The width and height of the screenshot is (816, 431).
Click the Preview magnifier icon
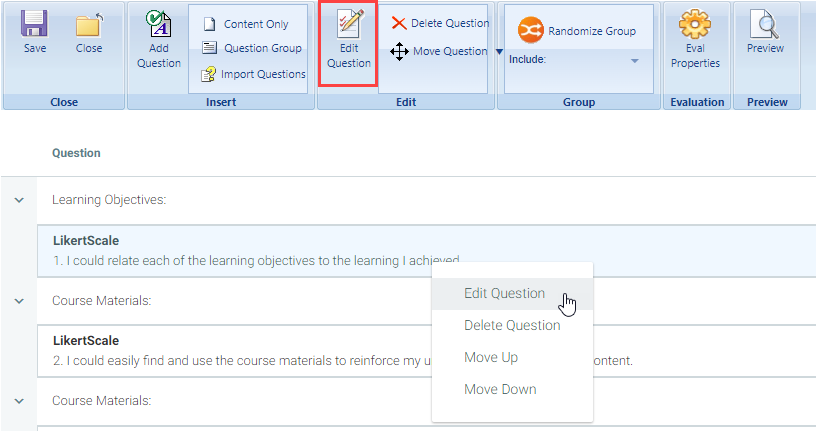tap(765, 26)
